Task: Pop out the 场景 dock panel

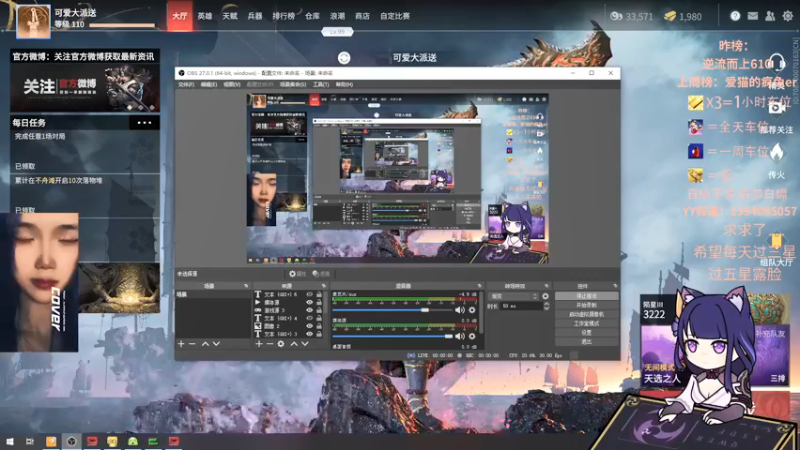Action: (x=246, y=286)
